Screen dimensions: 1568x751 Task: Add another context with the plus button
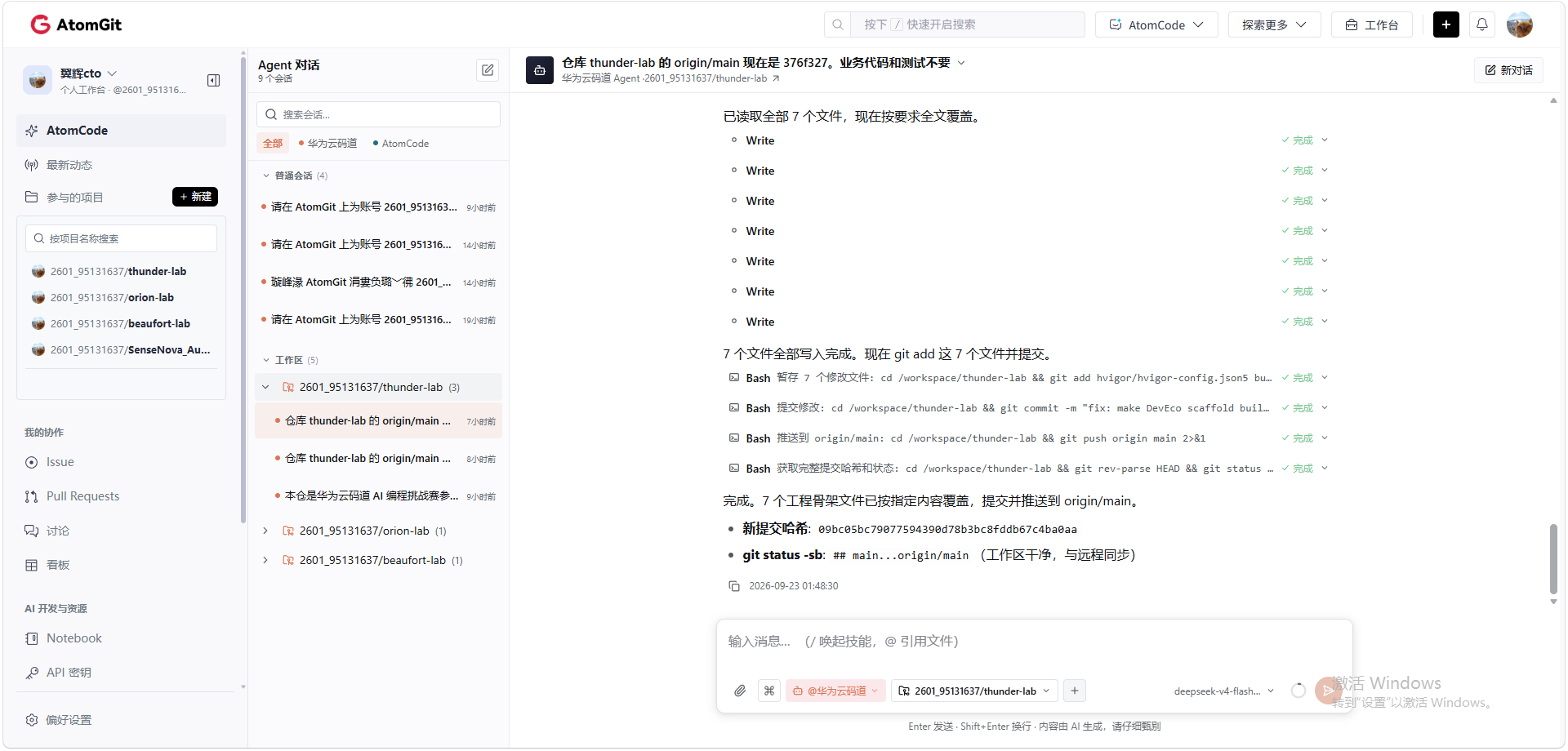pos(1075,691)
